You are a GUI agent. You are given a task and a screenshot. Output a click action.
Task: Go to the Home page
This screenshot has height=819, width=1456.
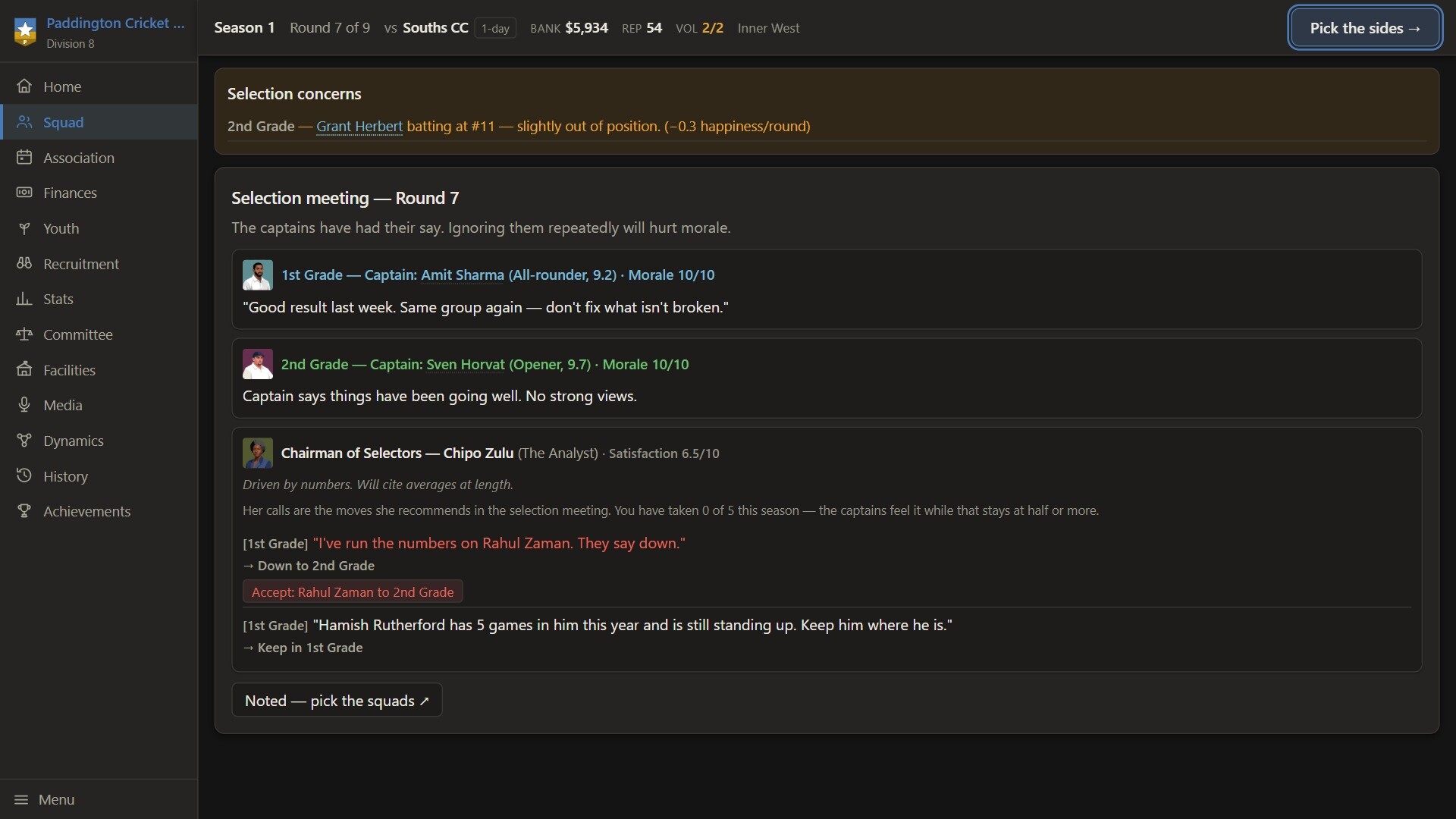tap(99, 86)
